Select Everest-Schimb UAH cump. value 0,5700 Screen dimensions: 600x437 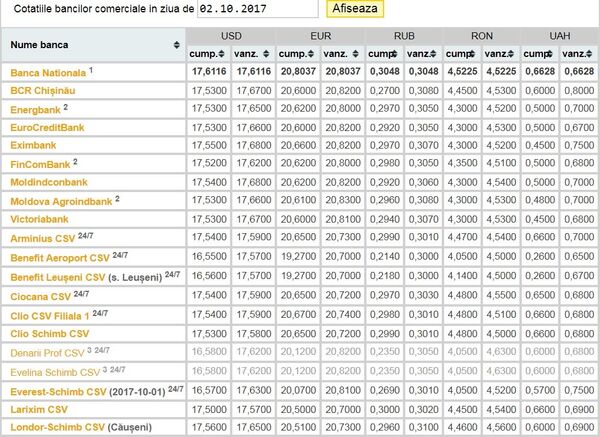click(540, 390)
